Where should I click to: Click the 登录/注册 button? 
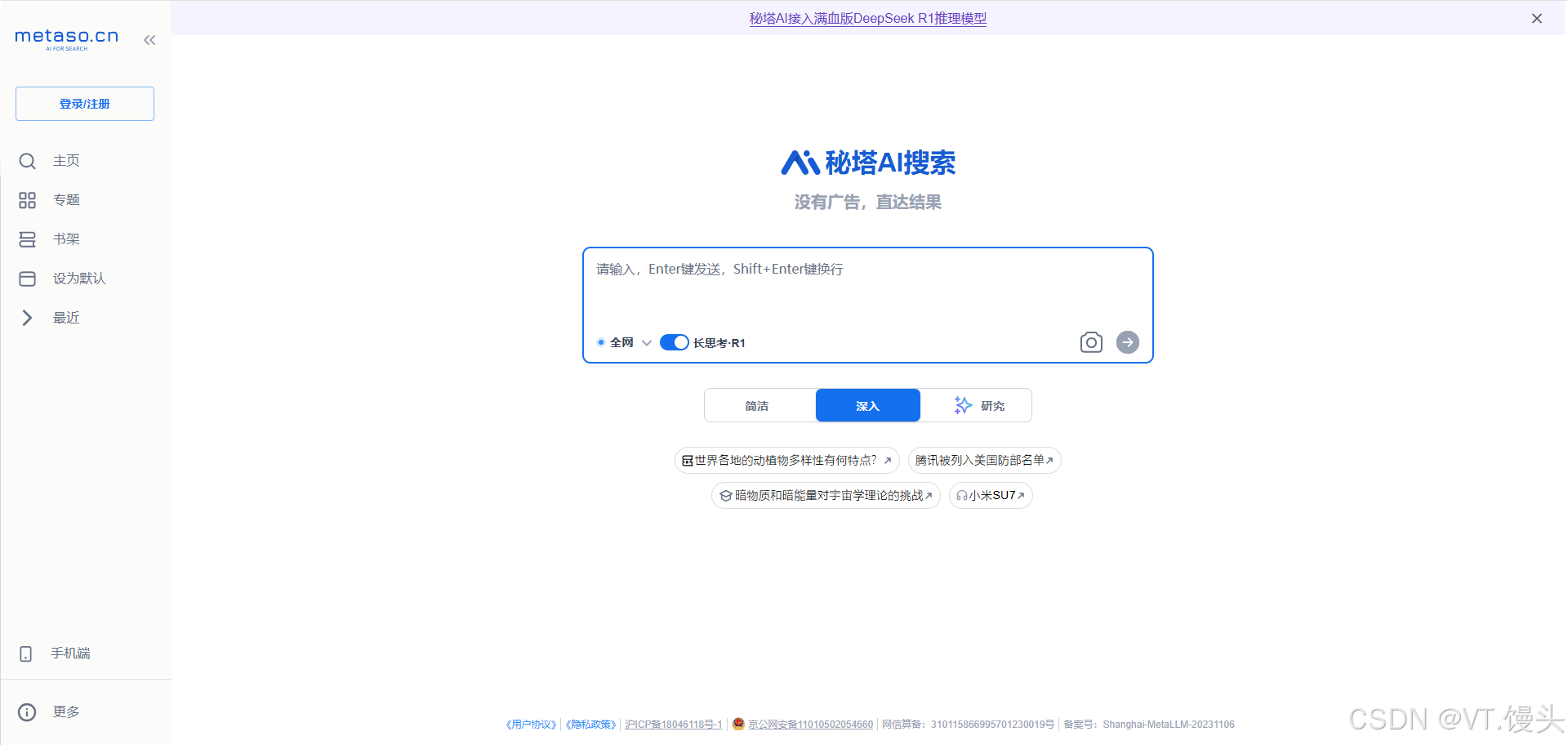pyautogui.click(x=85, y=104)
